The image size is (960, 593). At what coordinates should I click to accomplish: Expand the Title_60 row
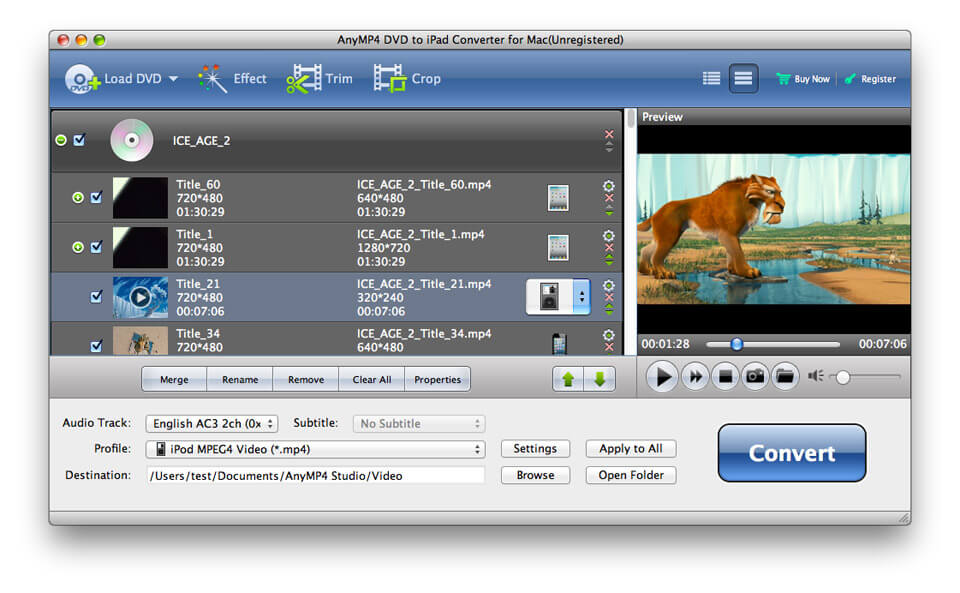(78, 197)
